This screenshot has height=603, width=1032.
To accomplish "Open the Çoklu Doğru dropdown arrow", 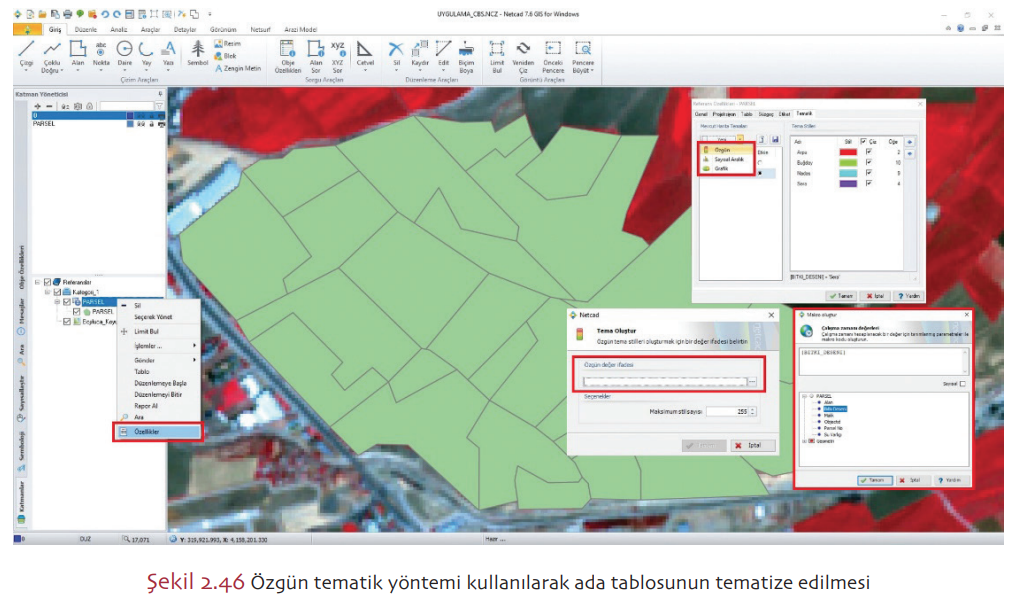I will pos(63,71).
